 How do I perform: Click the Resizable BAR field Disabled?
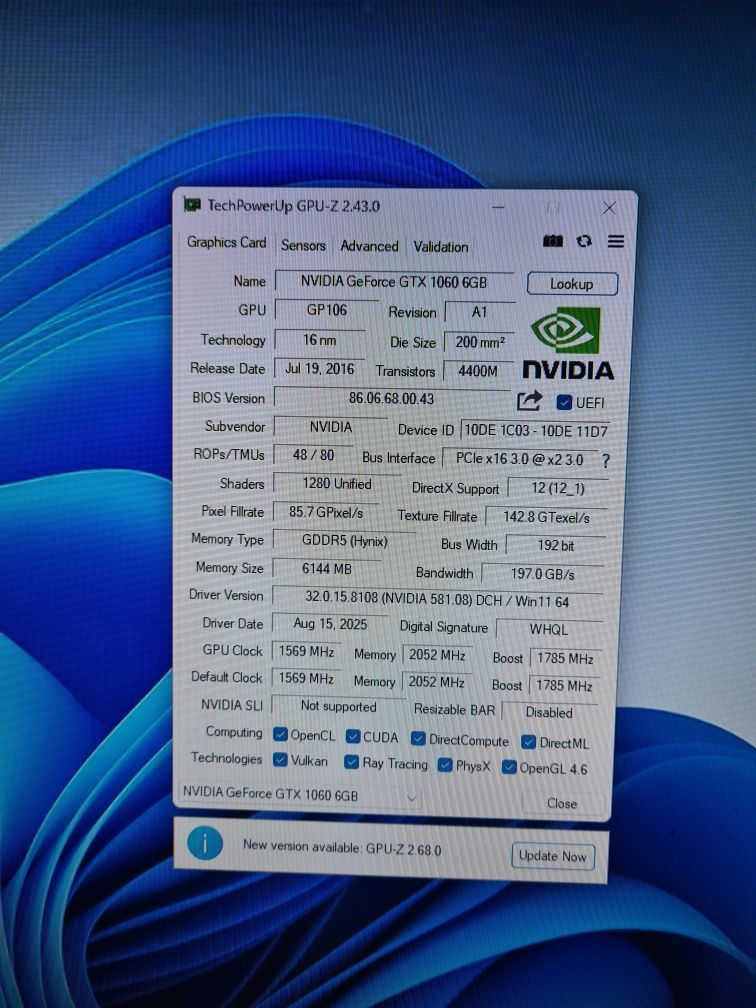(x=549, y=712)
